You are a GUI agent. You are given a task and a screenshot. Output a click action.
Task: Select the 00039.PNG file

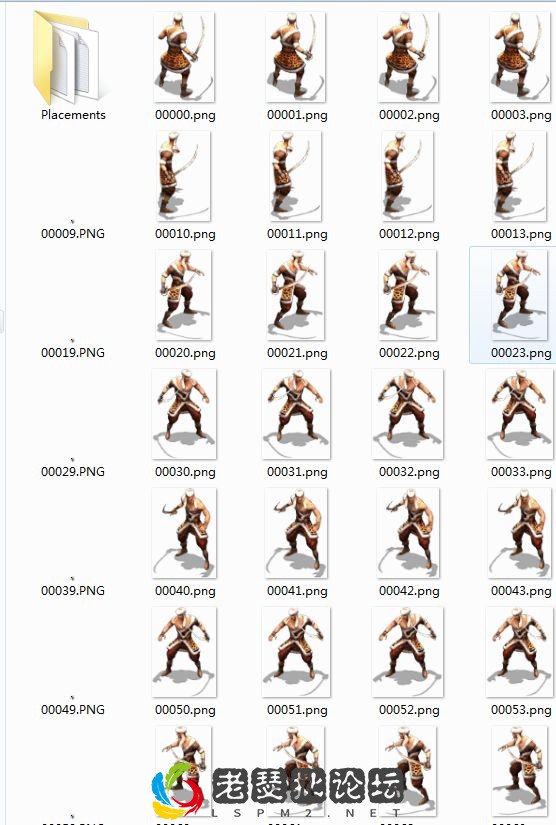click(73, 590)
